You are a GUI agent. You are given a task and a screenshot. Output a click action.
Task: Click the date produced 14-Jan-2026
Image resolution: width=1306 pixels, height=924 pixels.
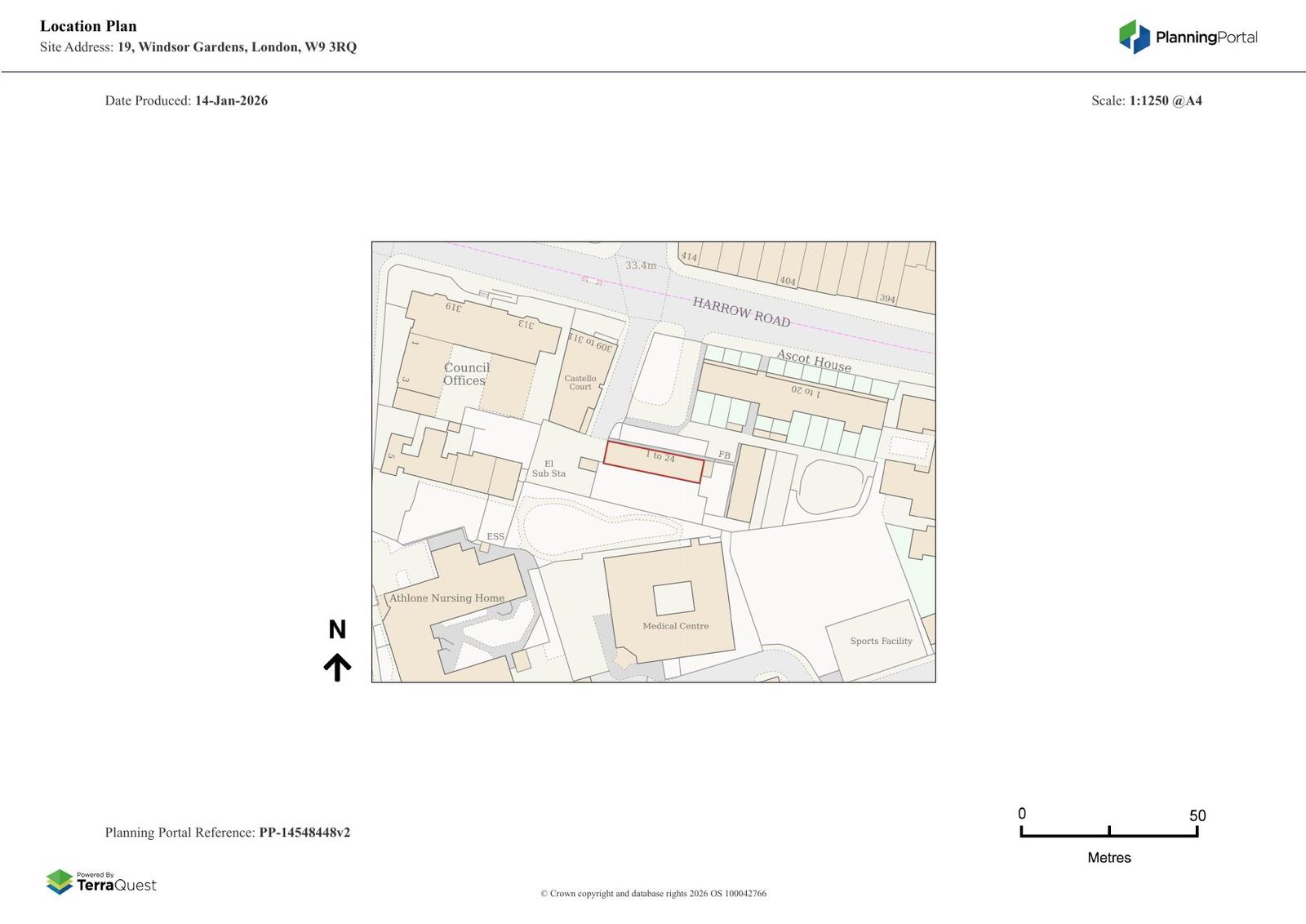[231, 100]
